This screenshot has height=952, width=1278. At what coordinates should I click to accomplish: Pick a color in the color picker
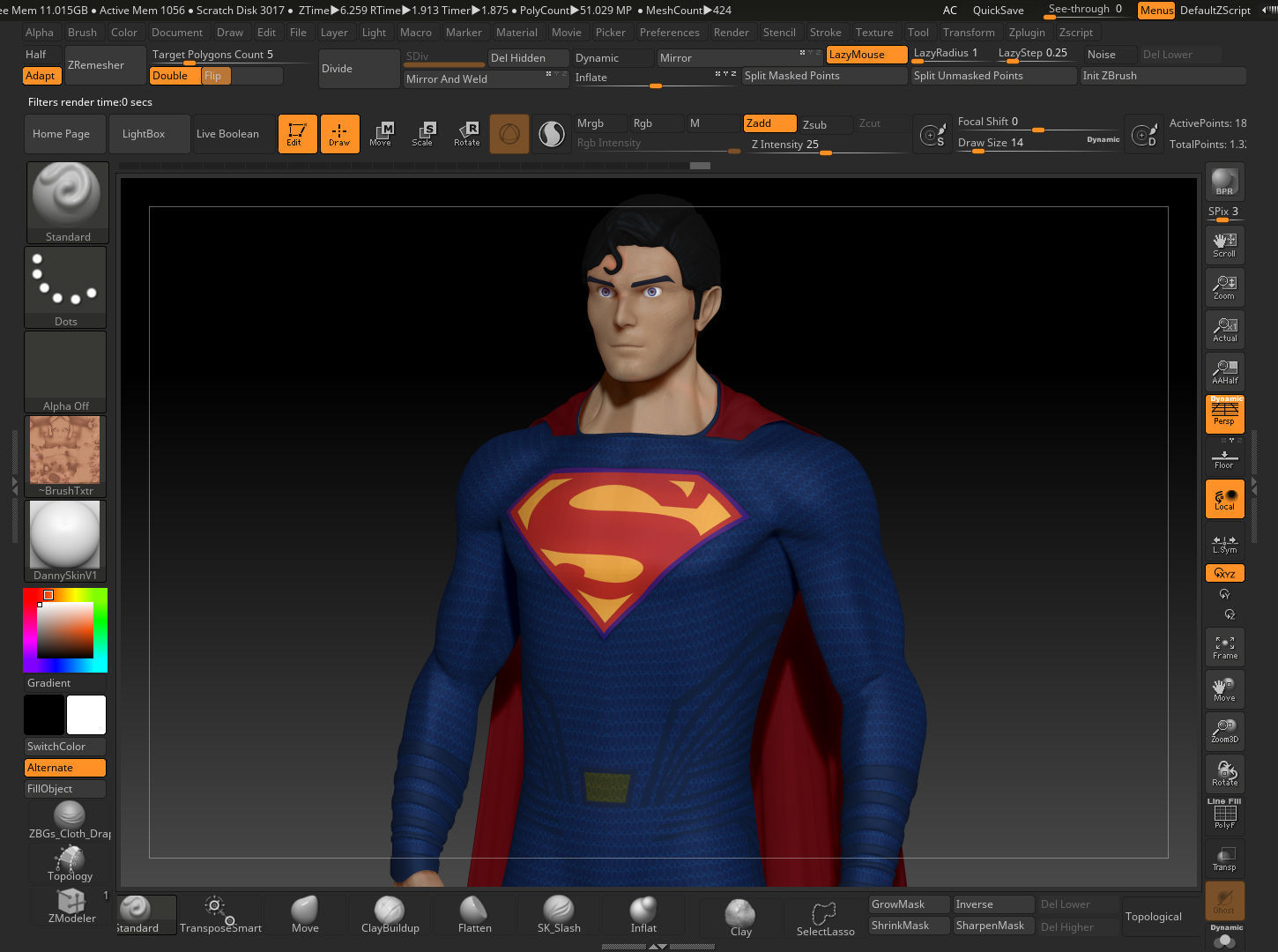click(x=65, y=630)
